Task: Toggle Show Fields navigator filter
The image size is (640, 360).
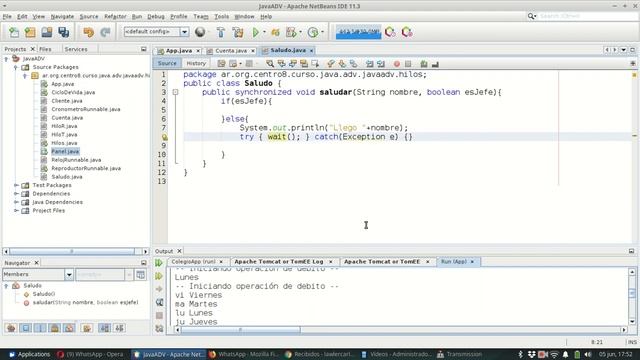Action: coord(25,328)
